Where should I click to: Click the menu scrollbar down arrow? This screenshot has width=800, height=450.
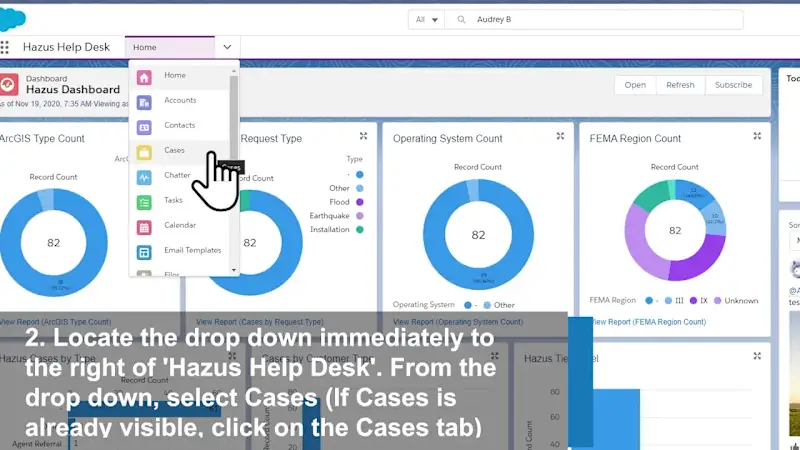(x=234, y=270)
